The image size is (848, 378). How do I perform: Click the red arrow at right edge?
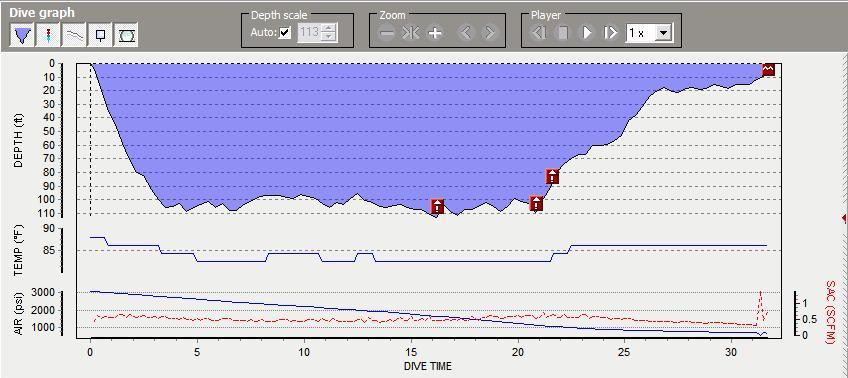(x=845, y=218)
